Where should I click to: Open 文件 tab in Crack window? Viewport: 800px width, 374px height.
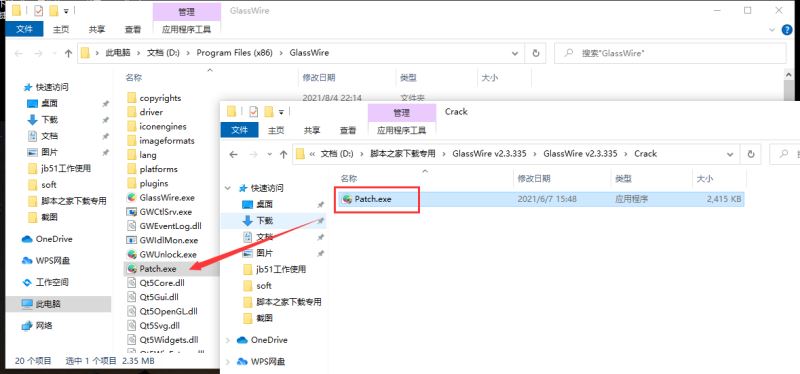pyautogui.click(x=239, y=130)
